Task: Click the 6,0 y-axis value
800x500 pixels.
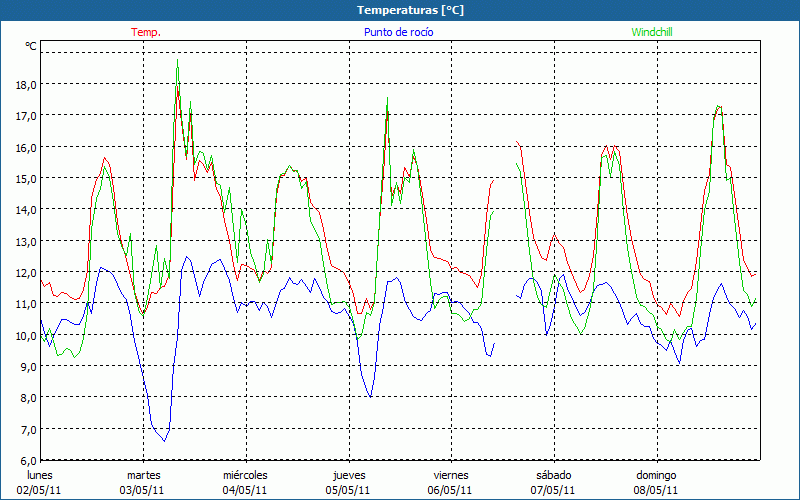Action: coord(26,460)
